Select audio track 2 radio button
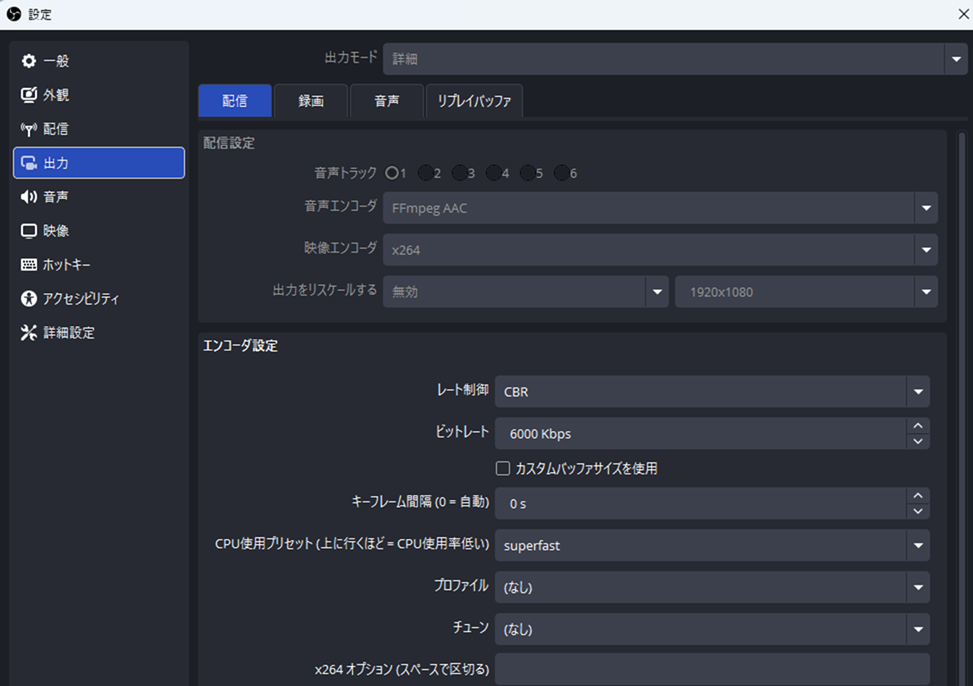 [426, 173]
